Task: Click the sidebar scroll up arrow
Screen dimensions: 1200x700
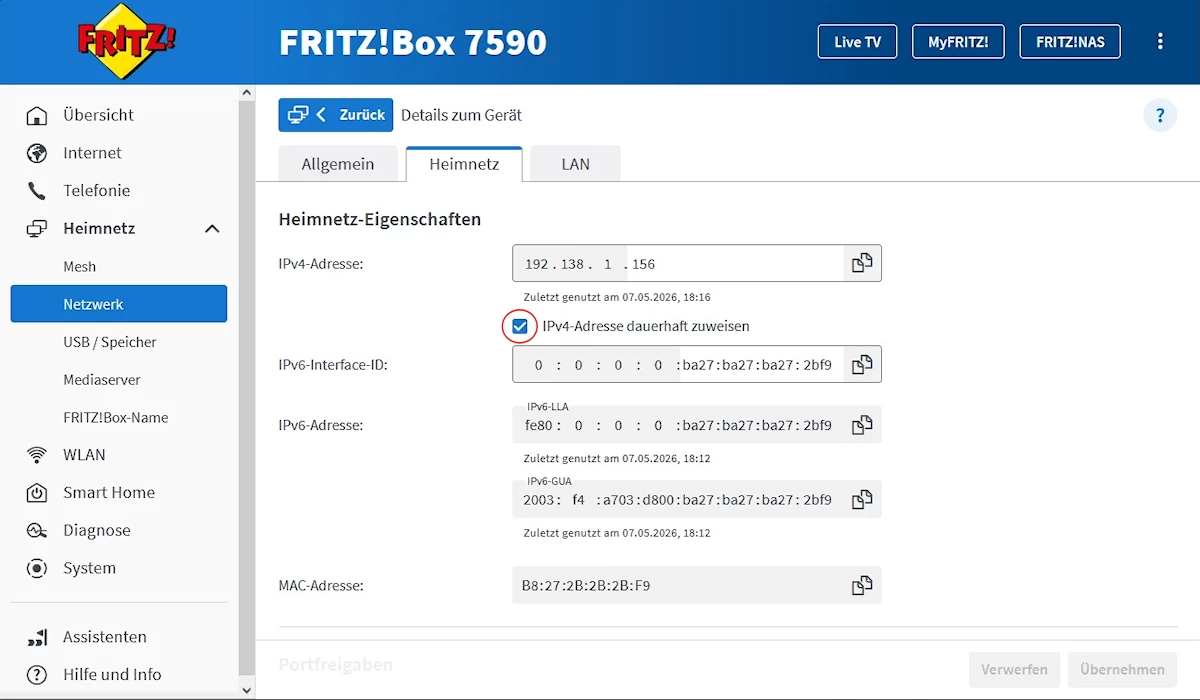Action: pos(247,93)
